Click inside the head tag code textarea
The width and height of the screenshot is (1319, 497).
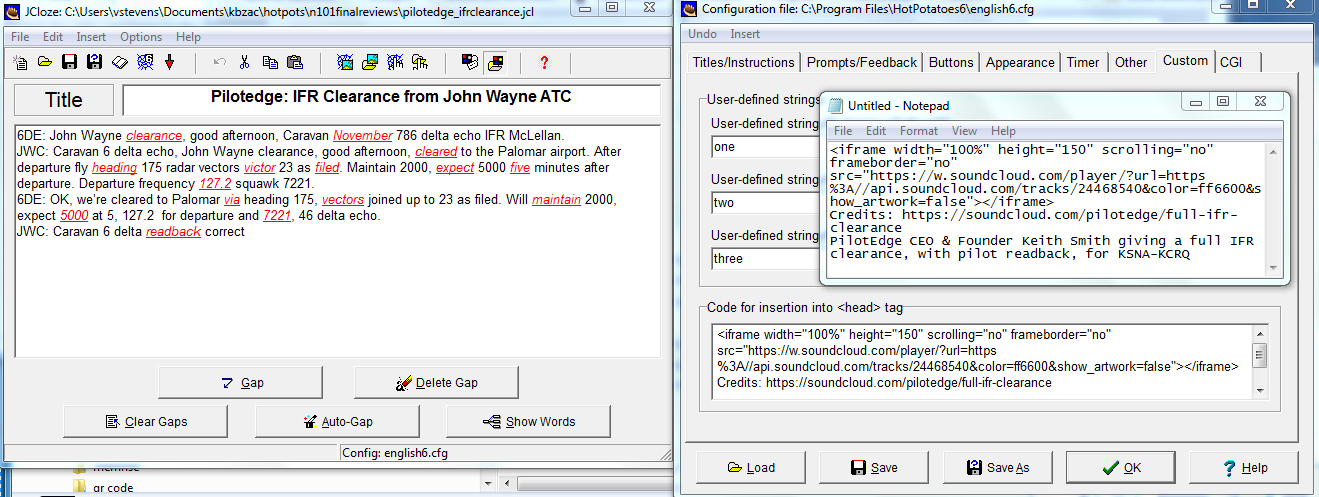(982, 362)
